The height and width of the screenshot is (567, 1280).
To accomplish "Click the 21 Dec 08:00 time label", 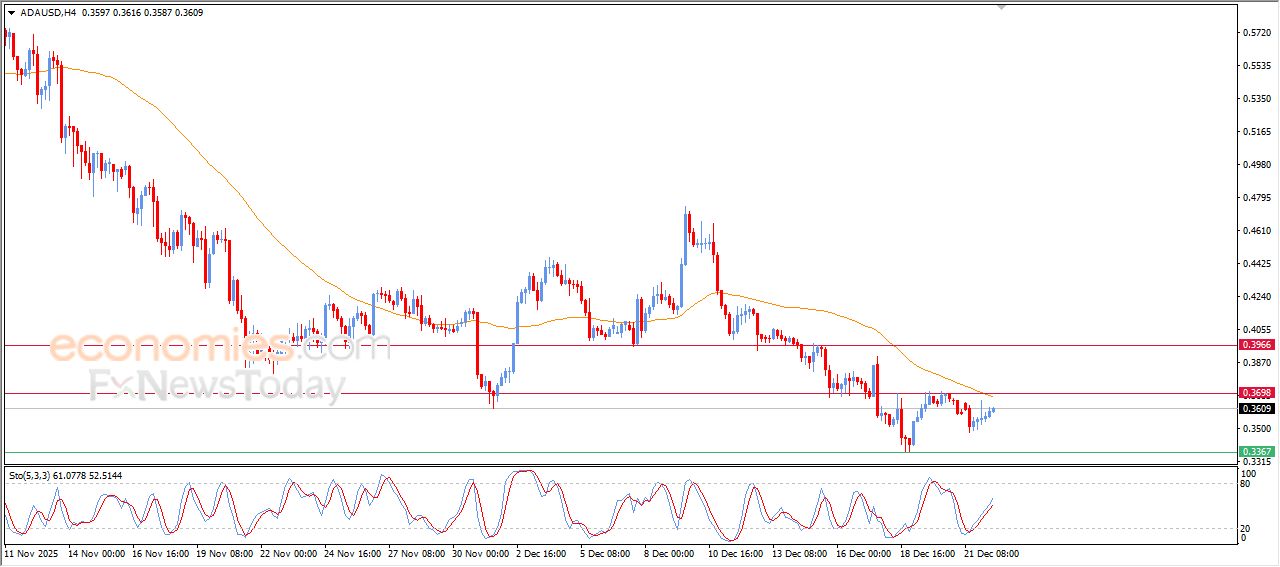I will coord(991,553).
